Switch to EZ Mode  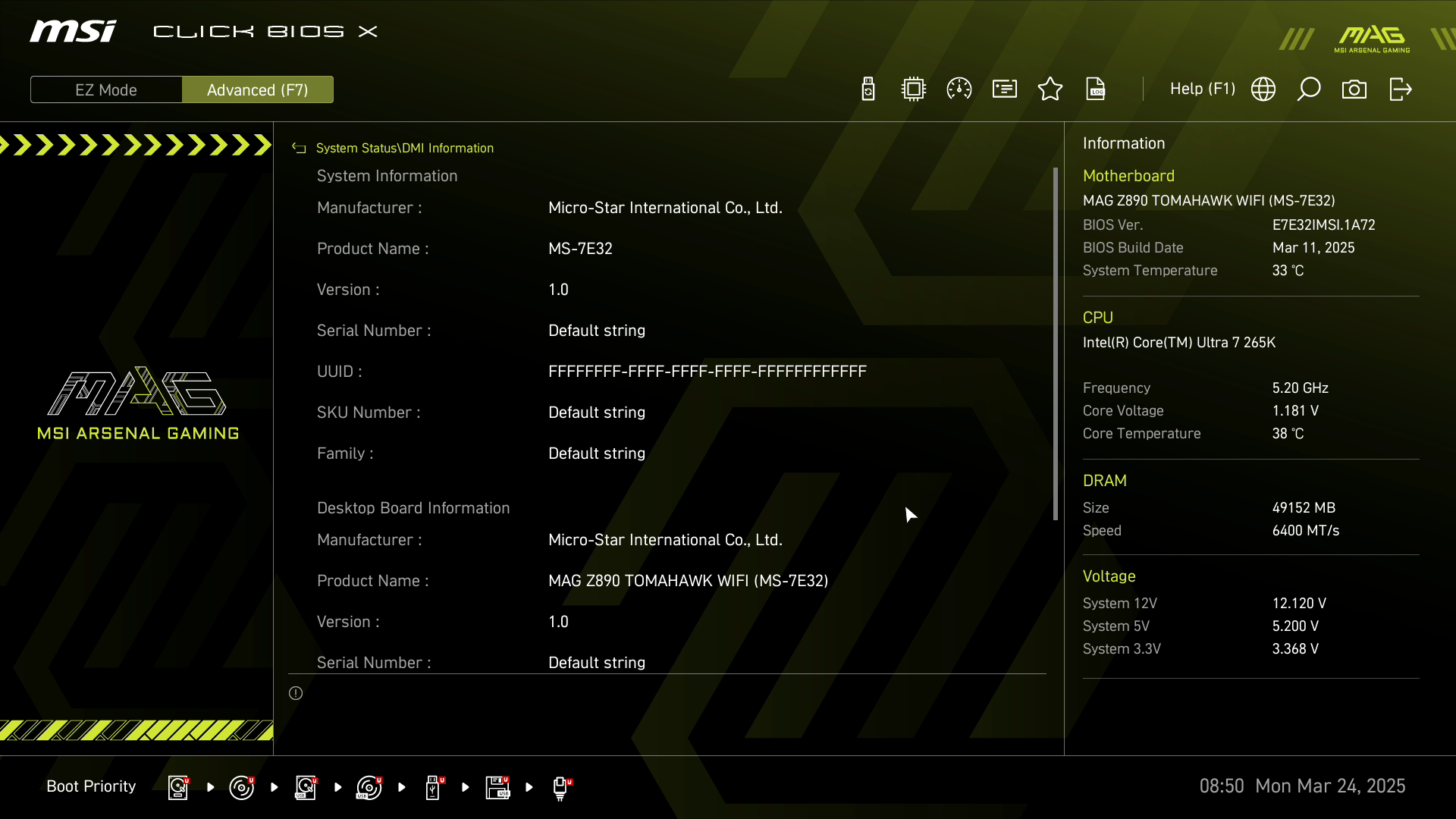tap(106, 89)
